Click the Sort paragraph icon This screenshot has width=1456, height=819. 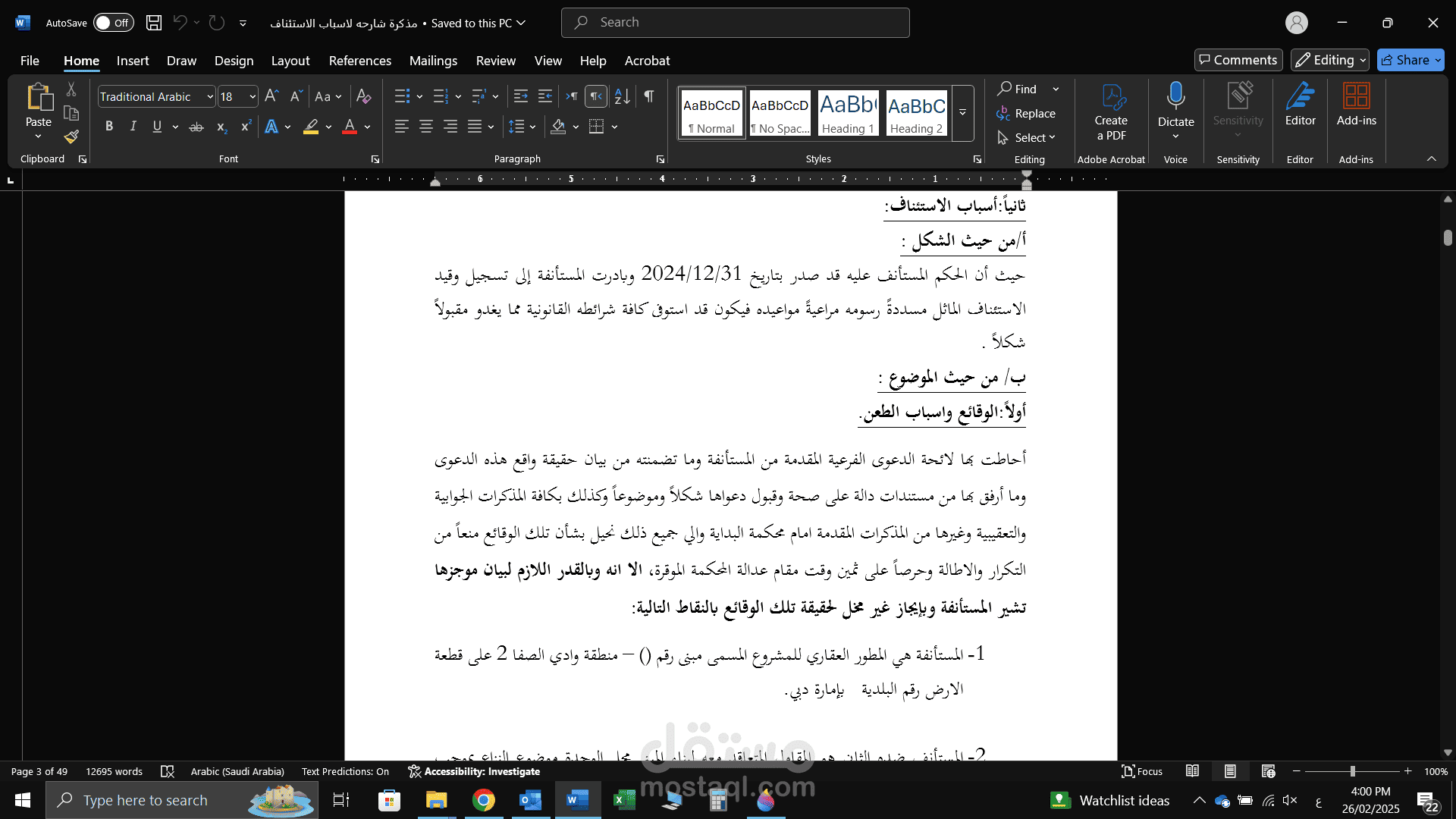tap(622, 96)
